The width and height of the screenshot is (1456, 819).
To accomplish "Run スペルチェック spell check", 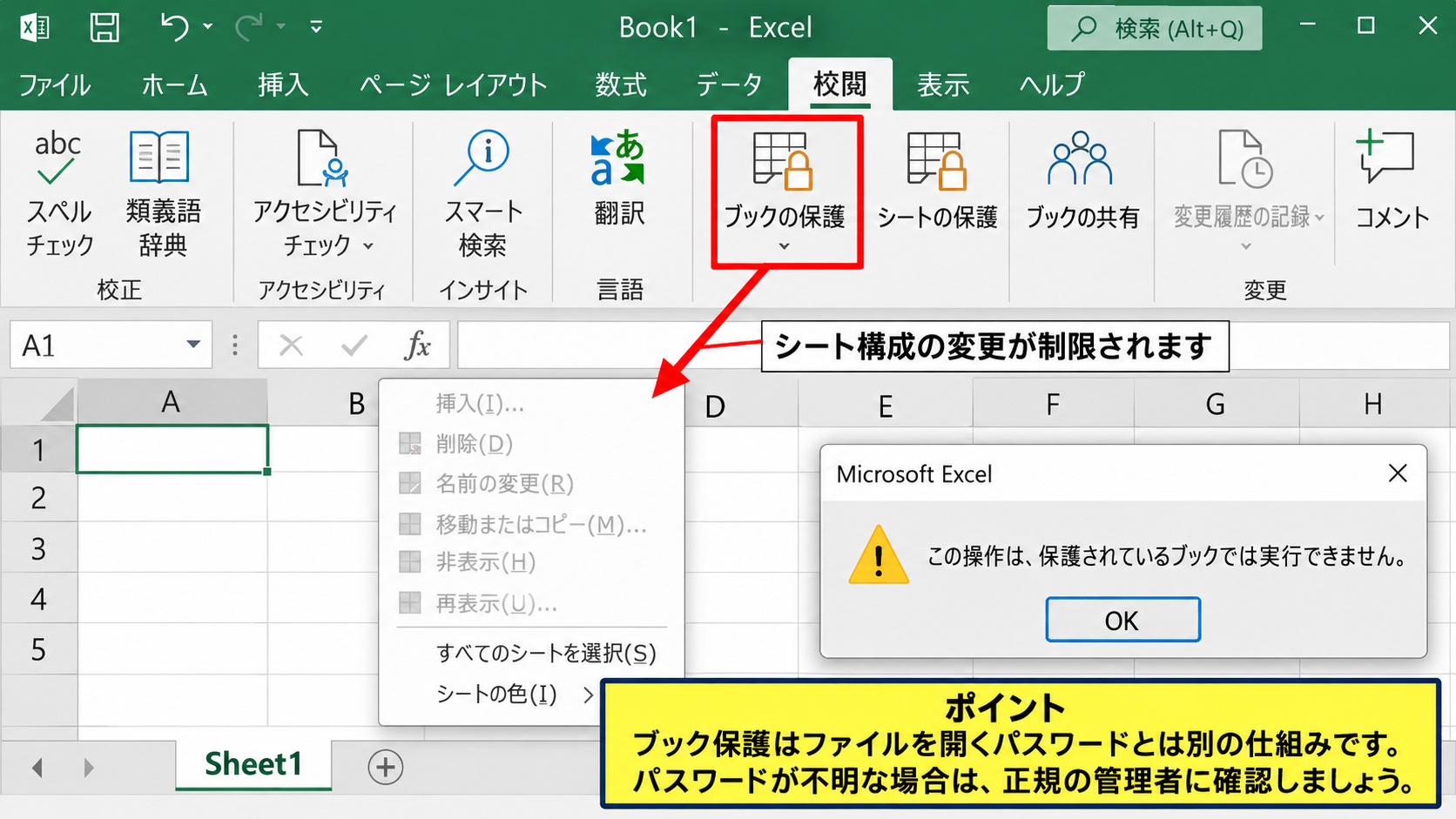I will point(58,193).
